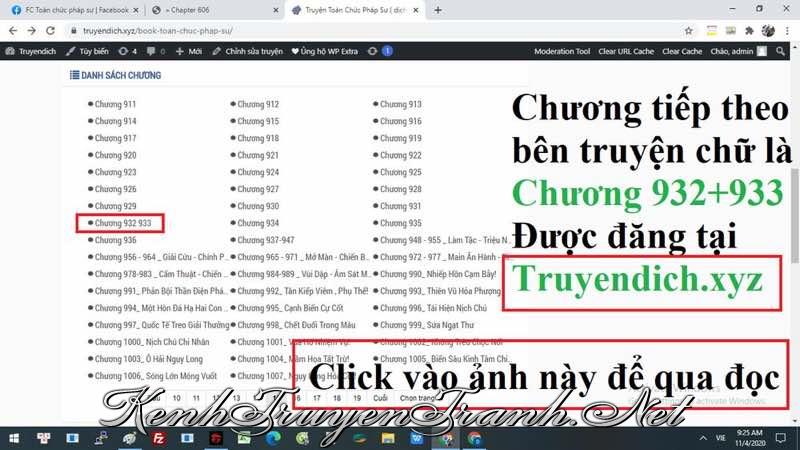800x450 pixels.
Task: Click the browser forward arrow
Action: (32, 31)
